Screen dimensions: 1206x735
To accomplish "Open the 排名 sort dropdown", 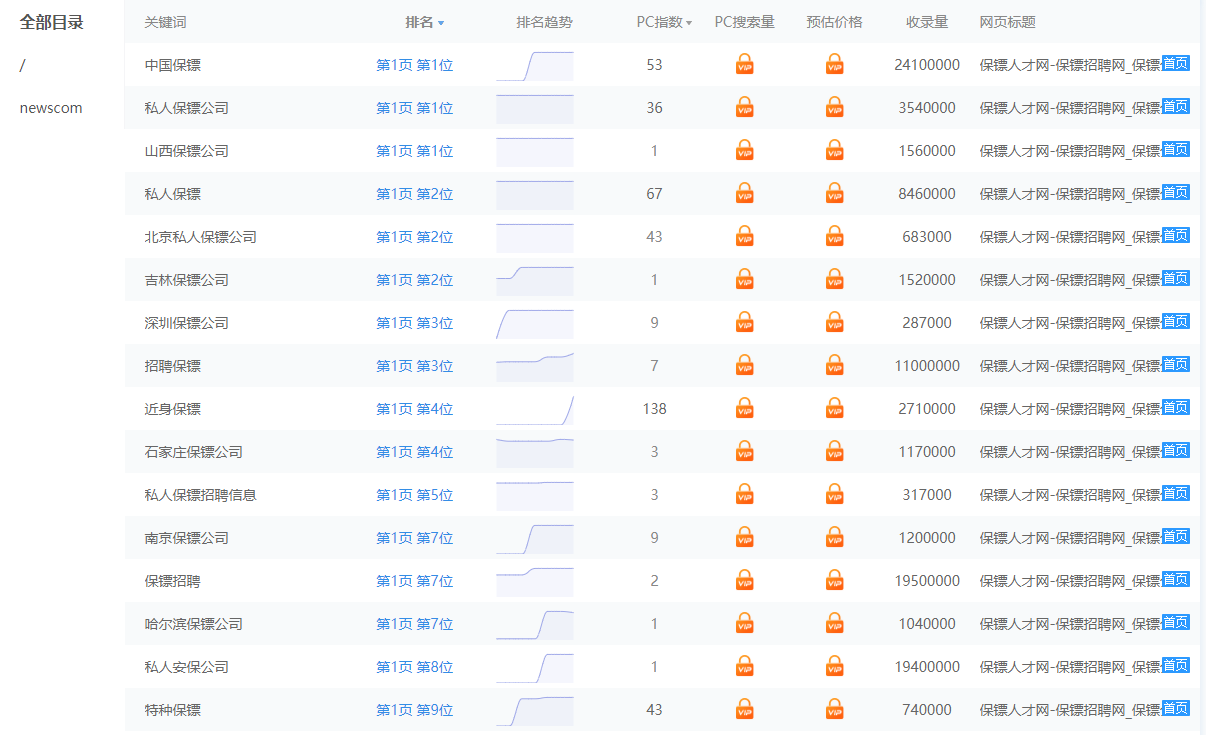I will (425, 22).
